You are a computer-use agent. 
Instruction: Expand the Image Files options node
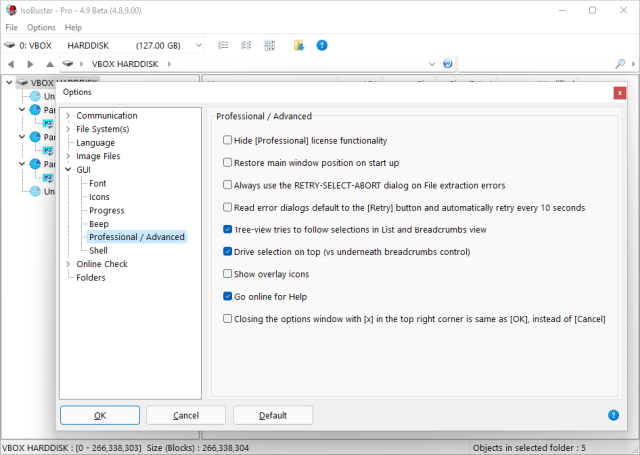(68, 156)
